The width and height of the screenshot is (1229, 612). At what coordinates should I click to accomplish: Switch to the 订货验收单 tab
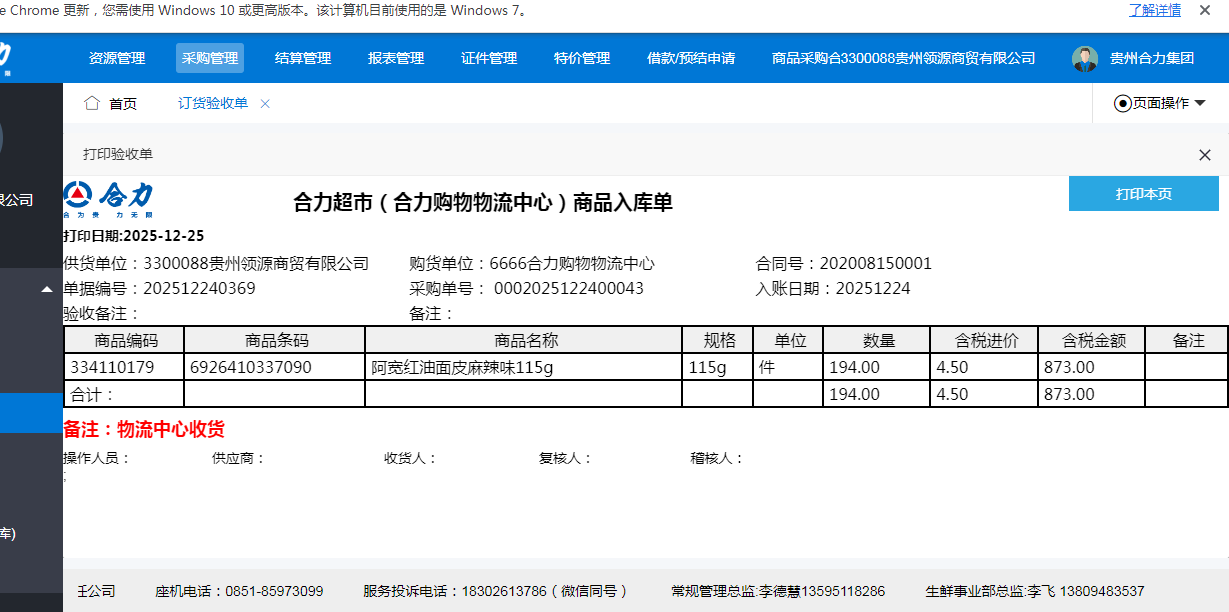(x=213, y=103)
